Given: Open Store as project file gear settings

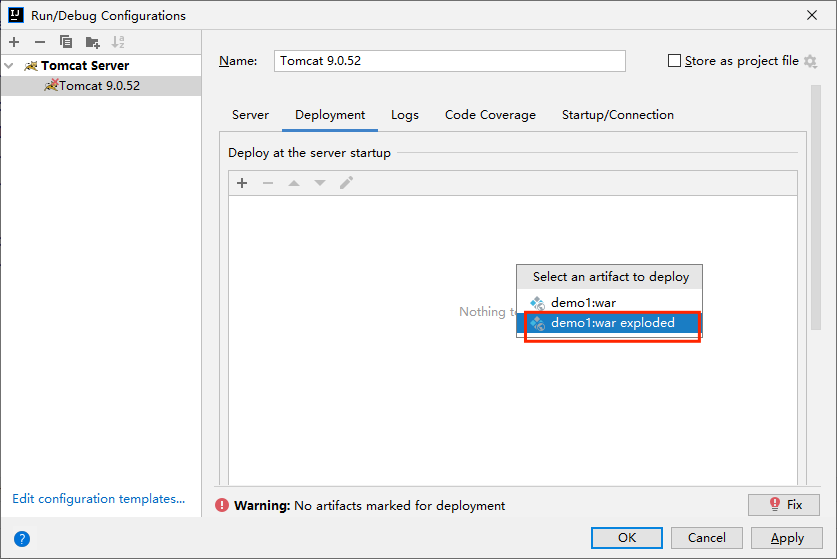Looking at the screenshot, I should click(x=810, y=61).
